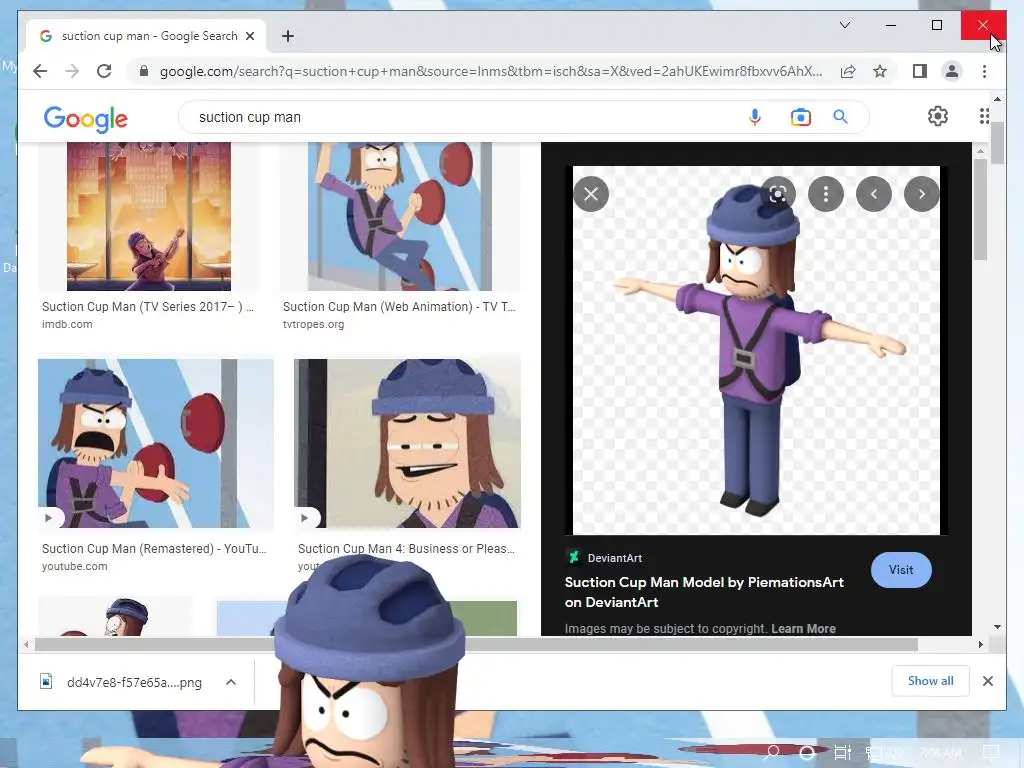
Task: View site information via the lock icon
Action: pyautogui.click(x=144, y=71)
